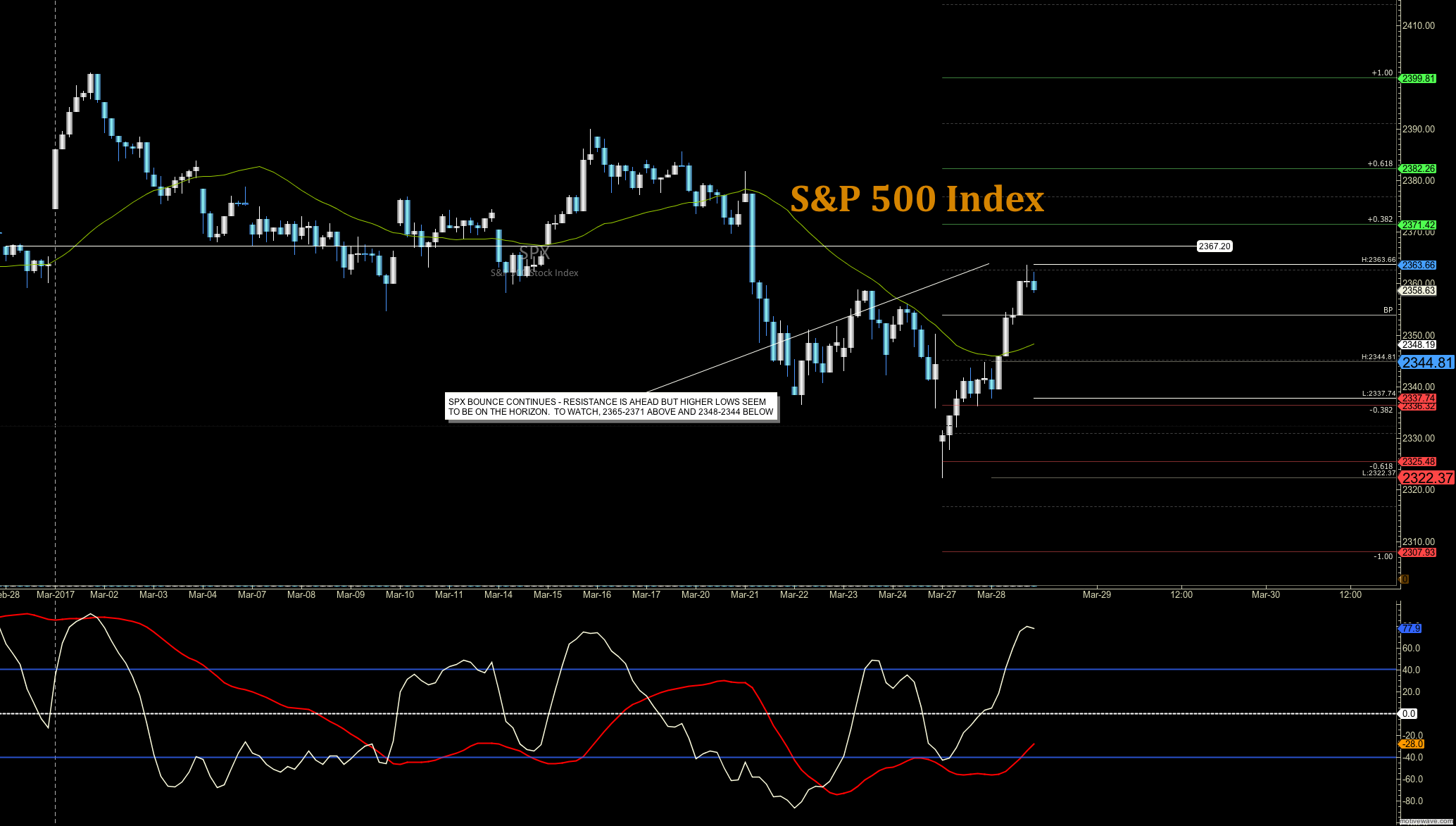Click the Mar-16 date axis label
This screenshot has height=826, width=1456.
(x=597, y=594)
